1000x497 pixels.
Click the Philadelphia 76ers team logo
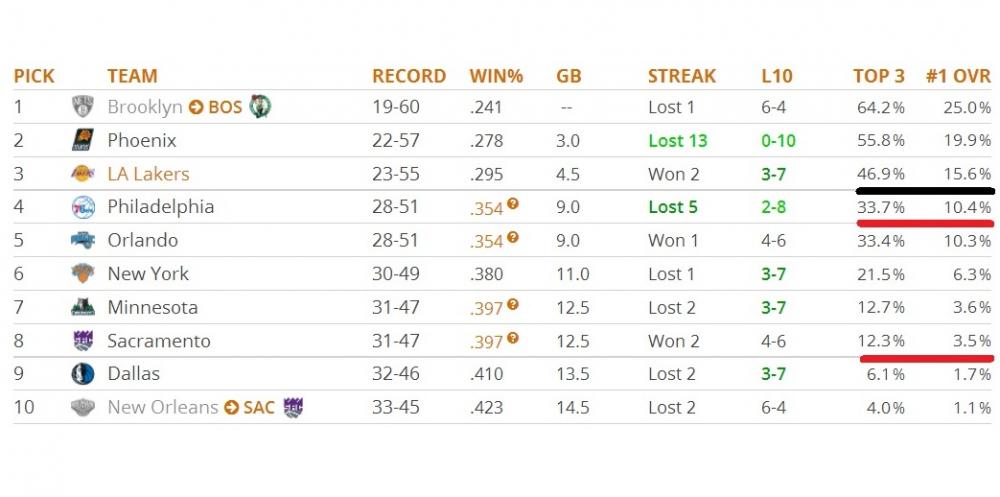click(82, 208)
